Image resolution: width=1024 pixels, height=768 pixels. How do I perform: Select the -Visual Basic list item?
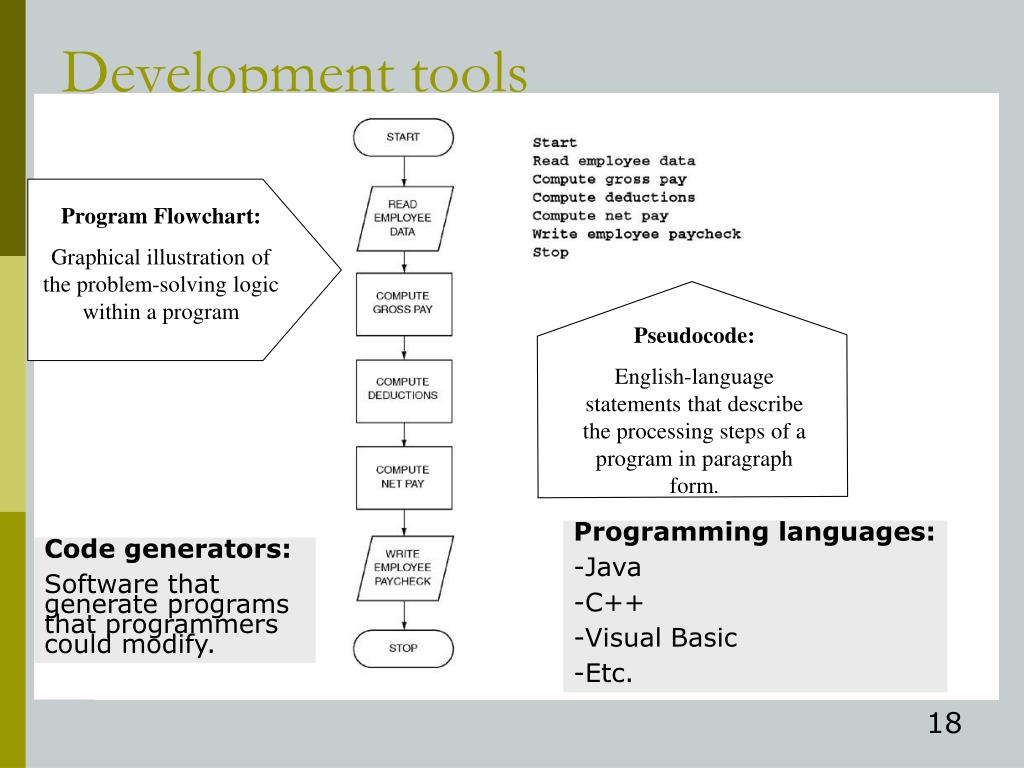pos(656,637)
